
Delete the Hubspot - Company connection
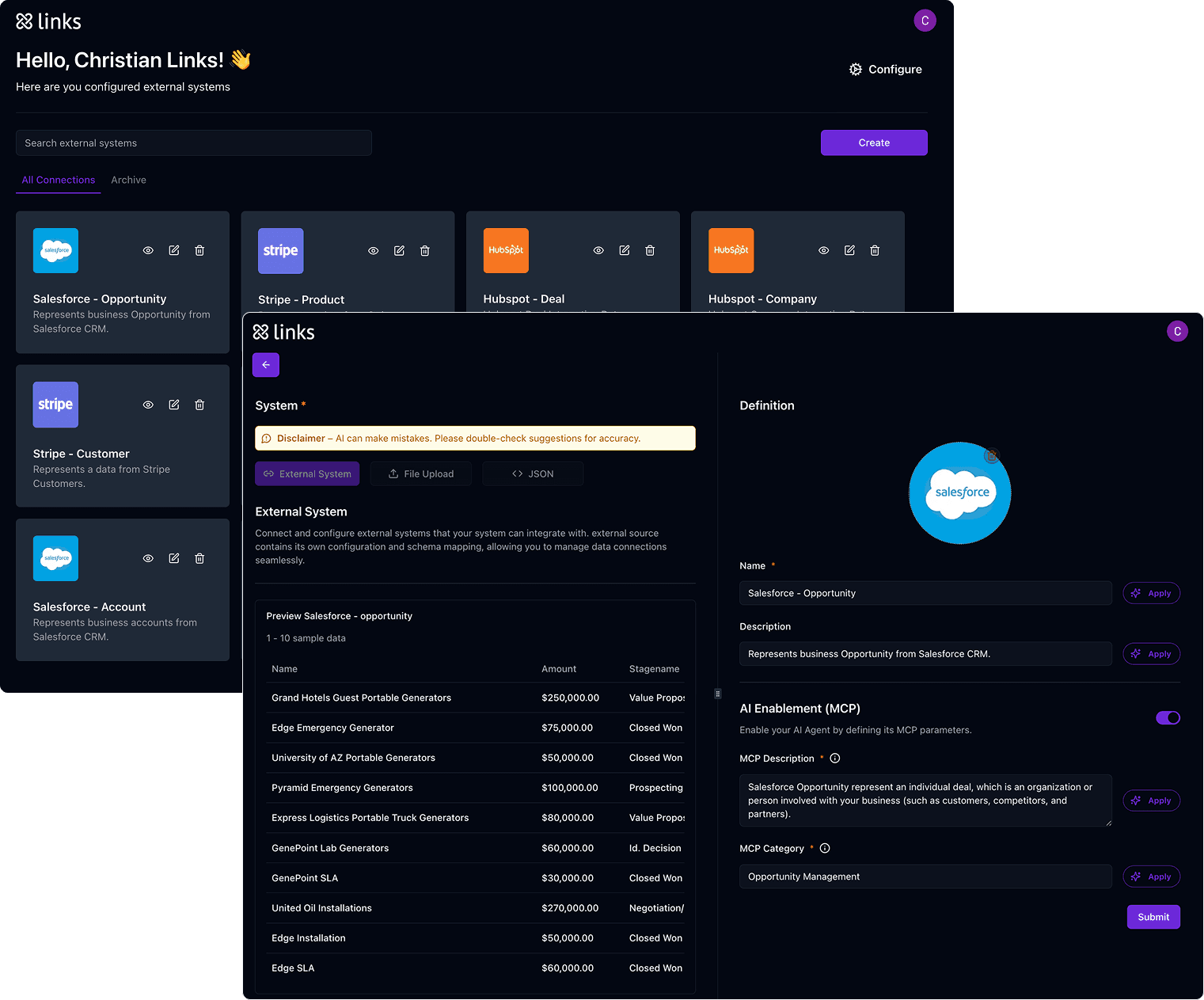pyautogui.click(x=875, y=250)
